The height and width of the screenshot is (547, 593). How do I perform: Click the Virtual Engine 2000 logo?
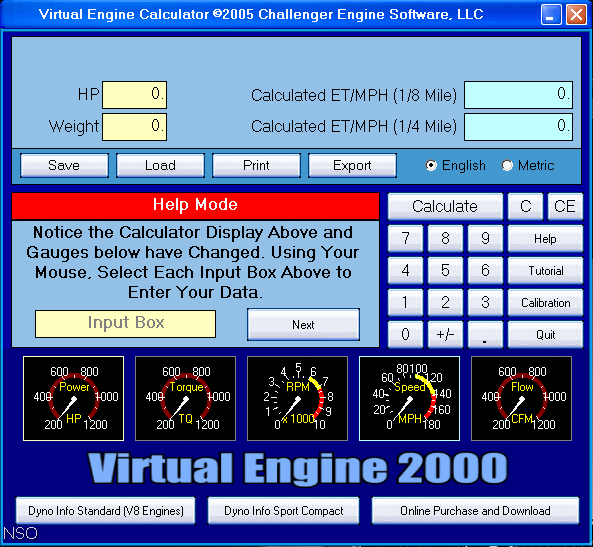[297, 468]
